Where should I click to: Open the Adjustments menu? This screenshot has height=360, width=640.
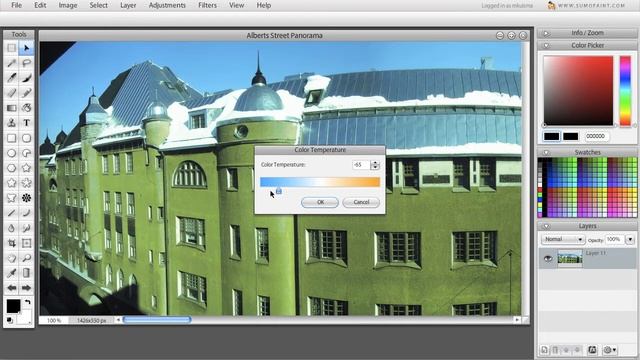(x=167, y=5)
